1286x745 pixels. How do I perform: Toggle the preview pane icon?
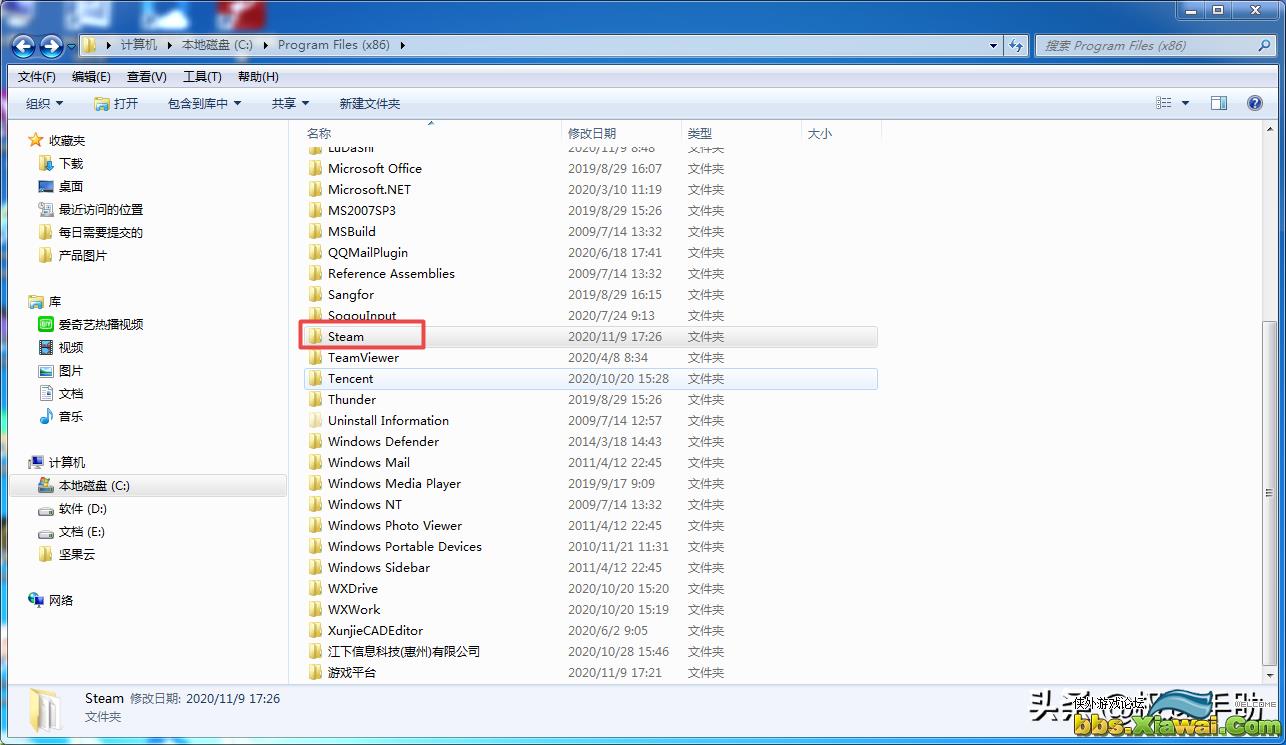coord(1218,103)
